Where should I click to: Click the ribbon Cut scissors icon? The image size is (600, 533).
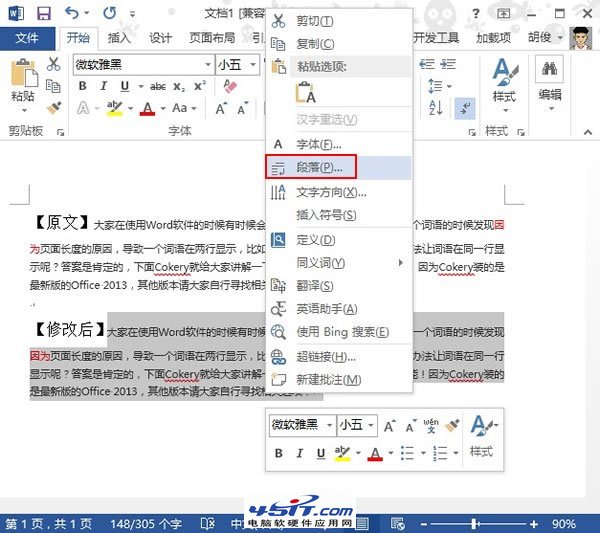(54, 64)
